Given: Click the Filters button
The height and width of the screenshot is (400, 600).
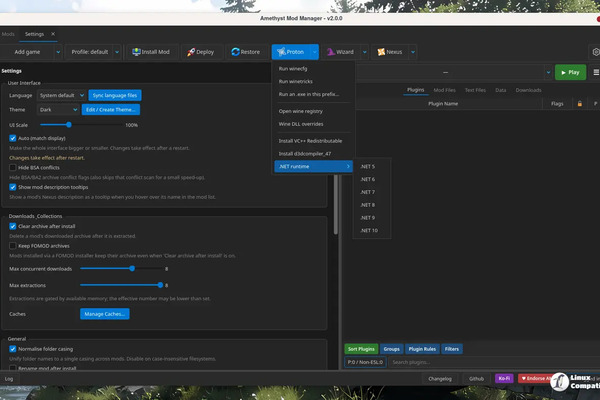Looking at the screenshot, I should [452, 349].
